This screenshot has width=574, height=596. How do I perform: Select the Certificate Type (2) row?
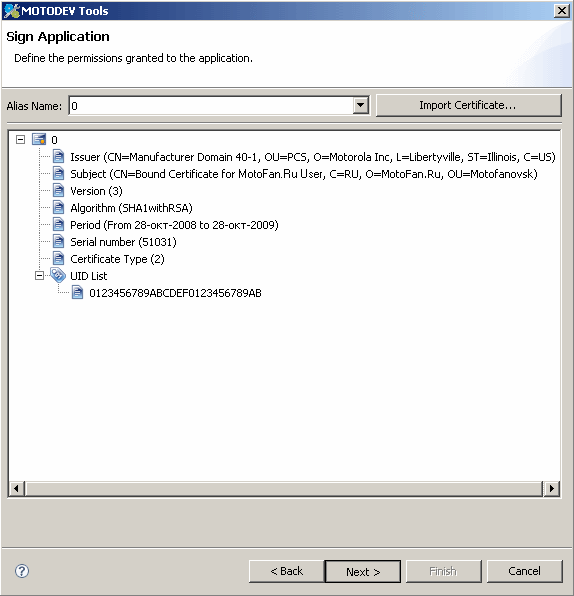[117, 259]
